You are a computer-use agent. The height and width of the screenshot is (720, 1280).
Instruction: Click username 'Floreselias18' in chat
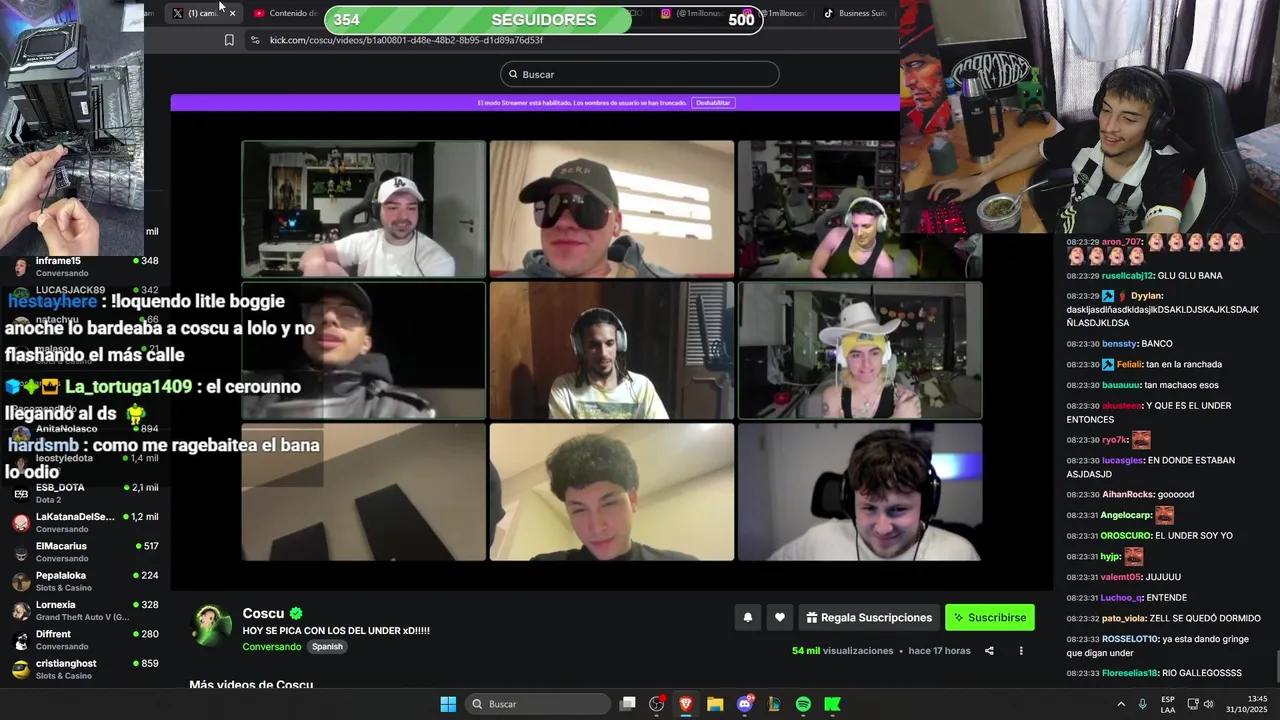(1129, 673)
